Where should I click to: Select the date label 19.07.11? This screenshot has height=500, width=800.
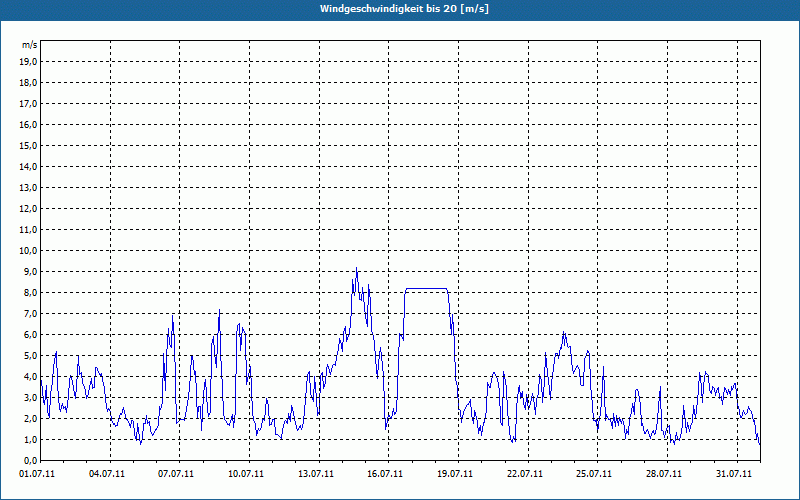(455, 474)
